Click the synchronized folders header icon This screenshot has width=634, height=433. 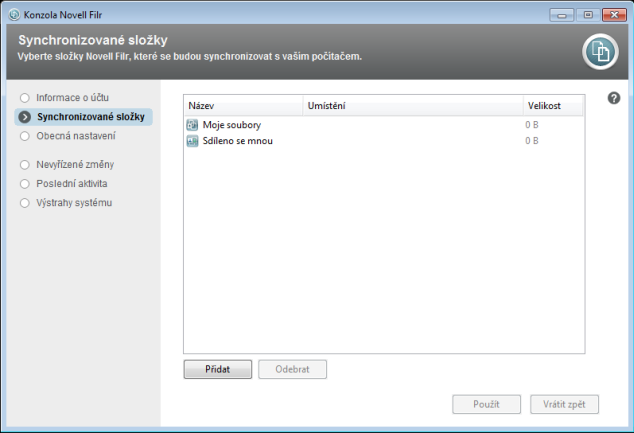[x=600, y=52]
